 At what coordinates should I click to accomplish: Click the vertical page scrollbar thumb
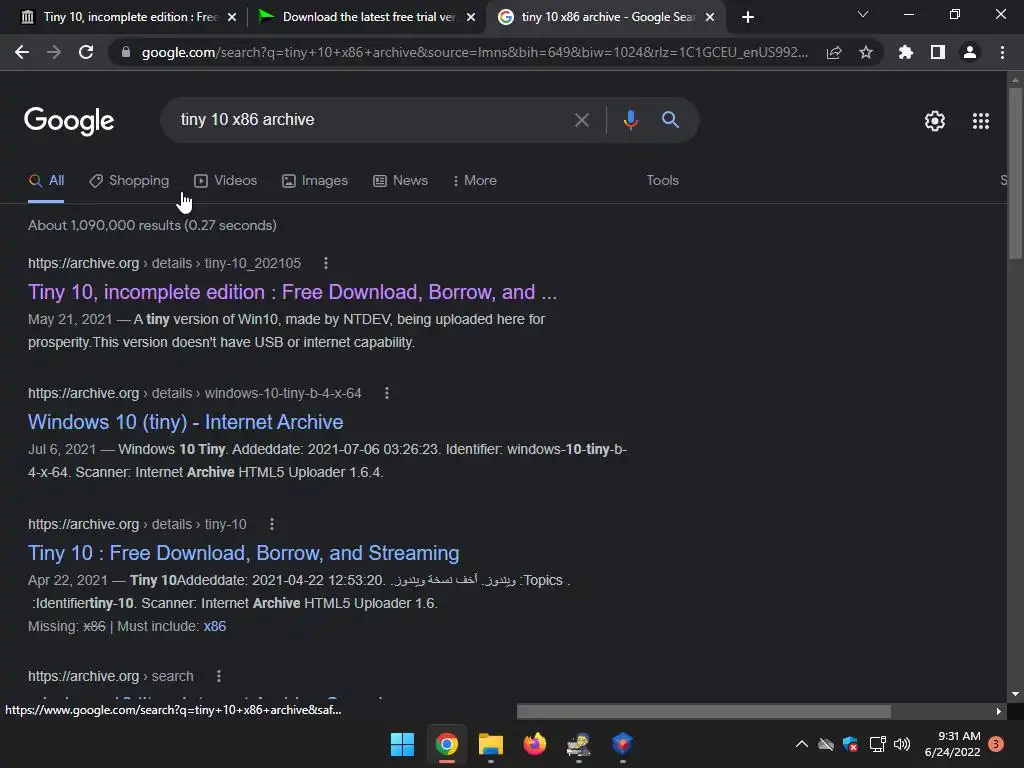(x=1015, y=174)
